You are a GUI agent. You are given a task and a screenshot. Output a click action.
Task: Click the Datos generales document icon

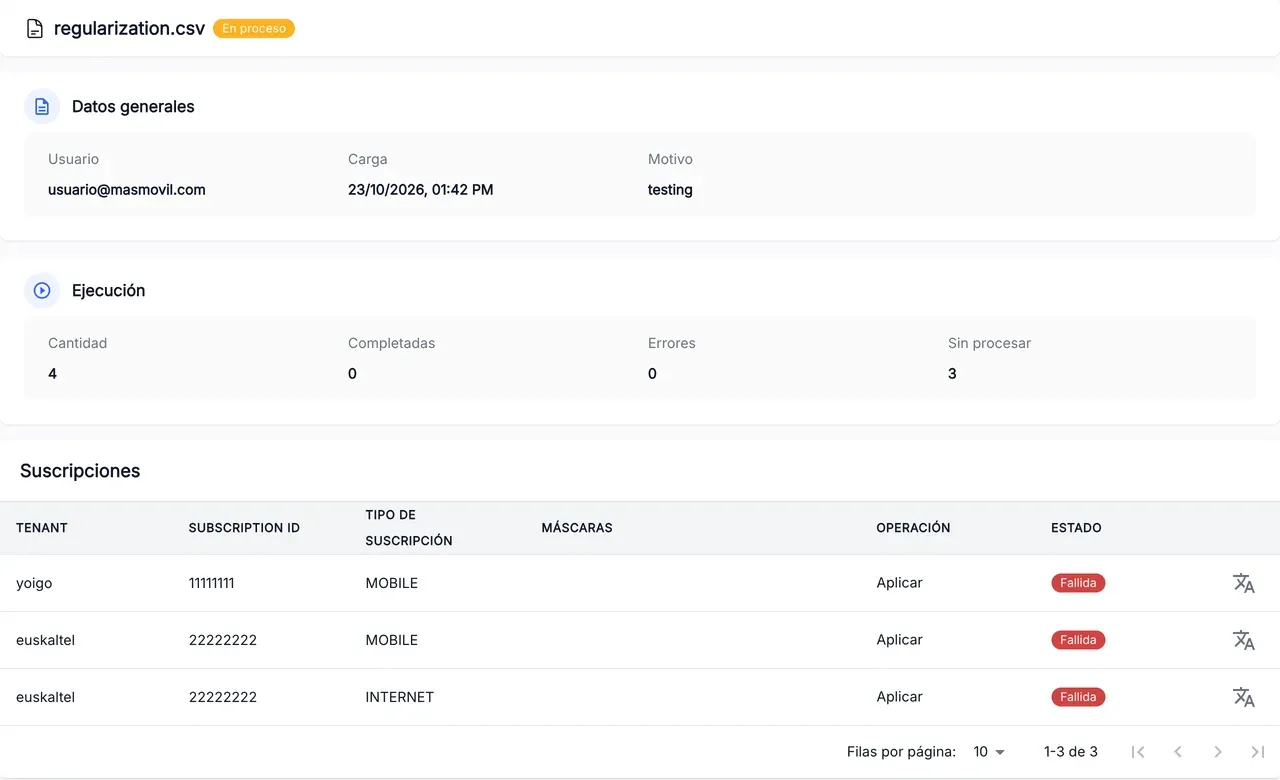(x=42, y=107)
